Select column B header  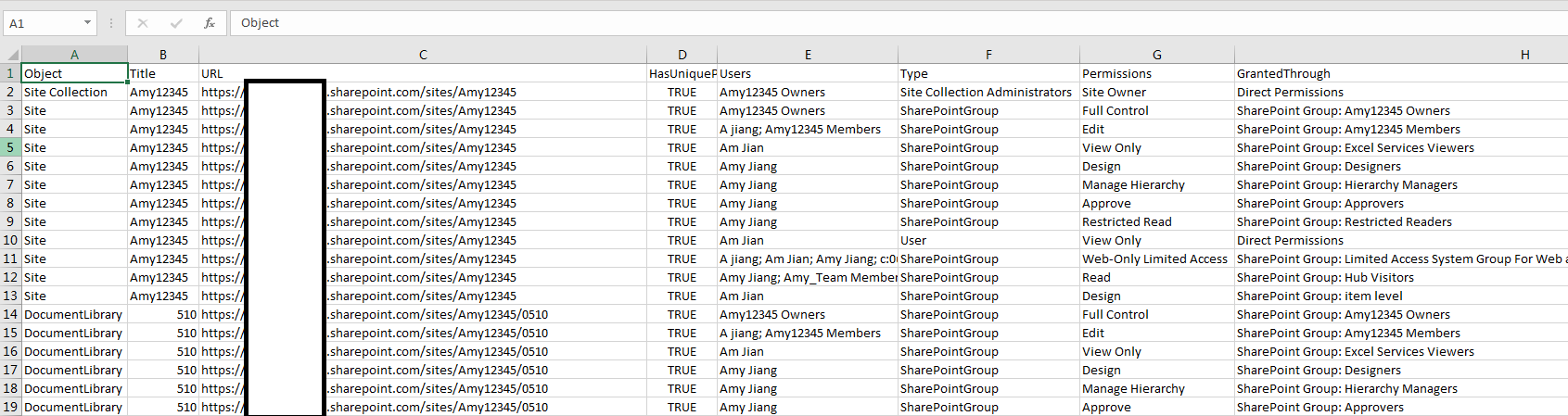click(x=163, y=55)
